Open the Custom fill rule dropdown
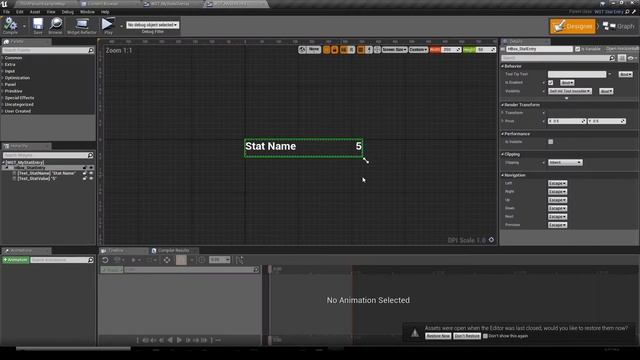The height and width of the screenshot is (360, 640). click(418, 50)
